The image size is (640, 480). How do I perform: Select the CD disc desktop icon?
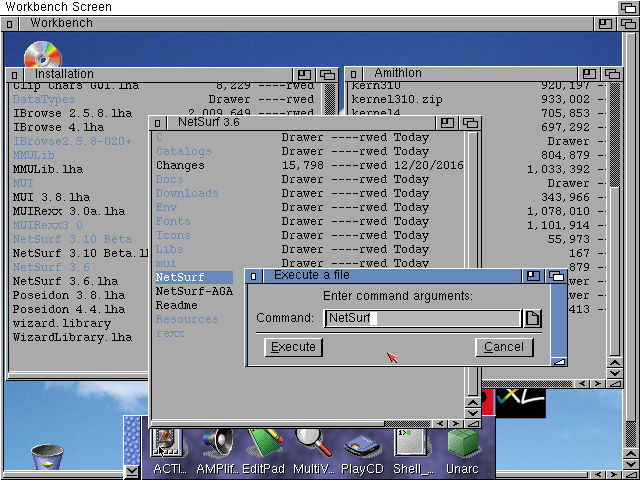coord(42,54)
